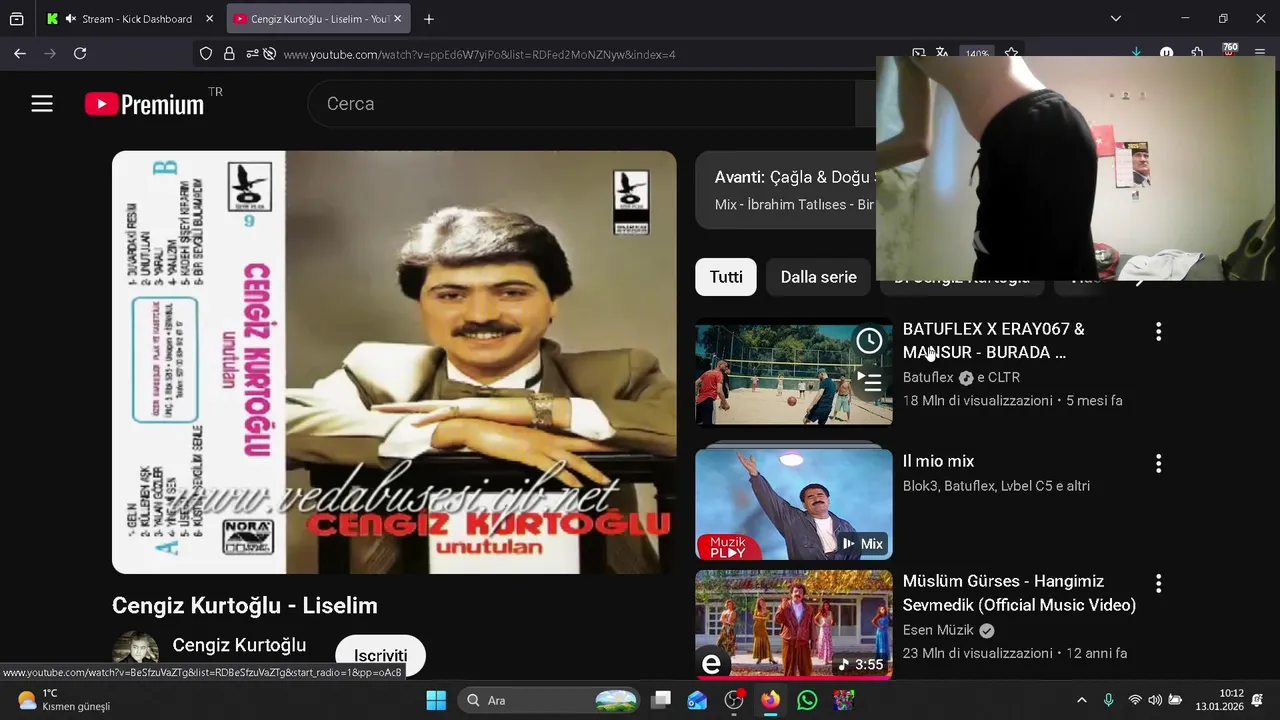1280x720 pixels.
Task: Open the Esen Müzik channel link
Action: pos(938,630)
